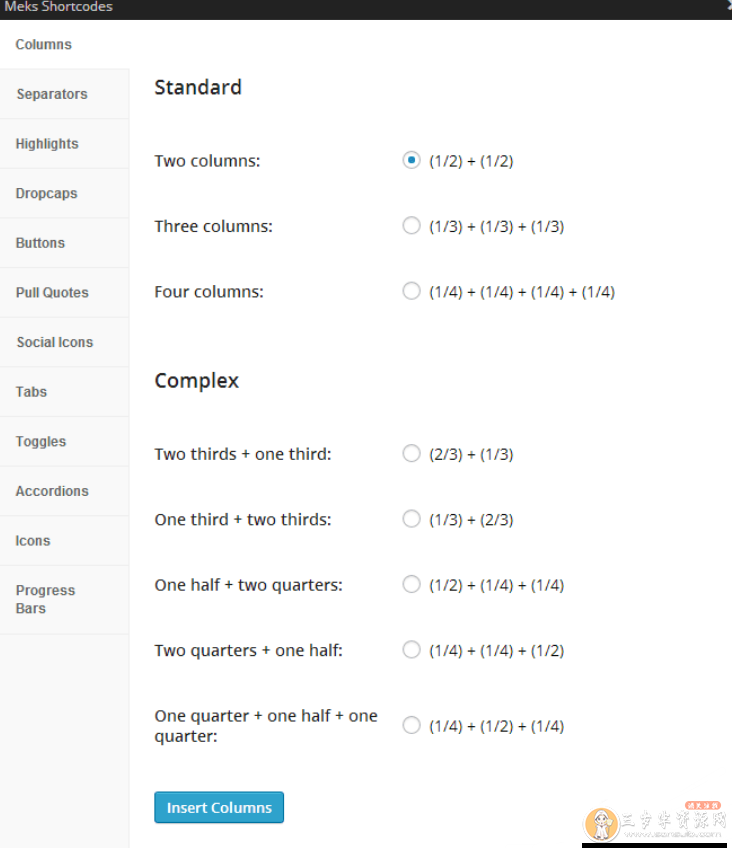Go to the Accordions tab

click(x=52, y=491)
